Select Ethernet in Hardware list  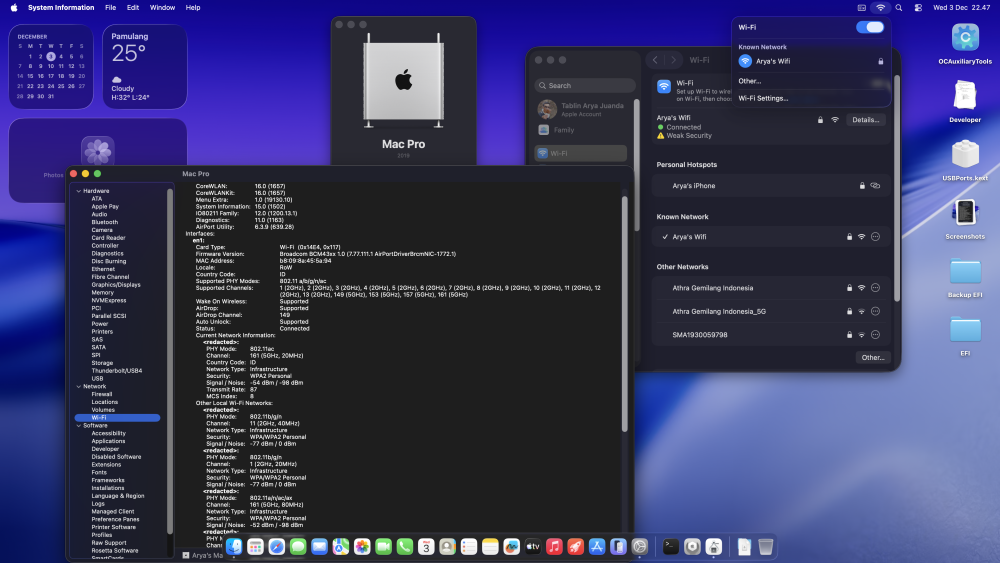pyautogui.click(x=103, y=269)
